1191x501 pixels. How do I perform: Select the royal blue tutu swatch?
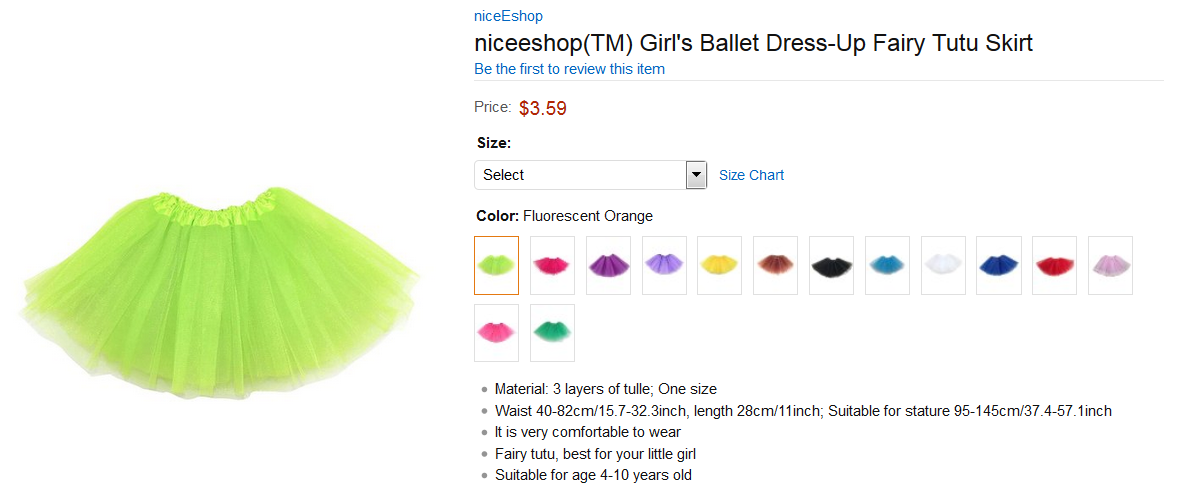pos(999,266)
